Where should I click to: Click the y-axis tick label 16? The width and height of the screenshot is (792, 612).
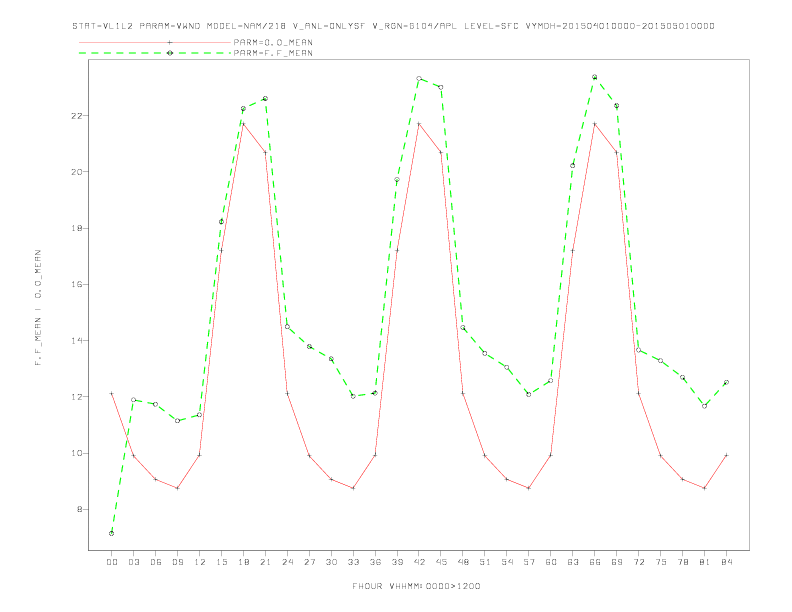coord(77,284)
